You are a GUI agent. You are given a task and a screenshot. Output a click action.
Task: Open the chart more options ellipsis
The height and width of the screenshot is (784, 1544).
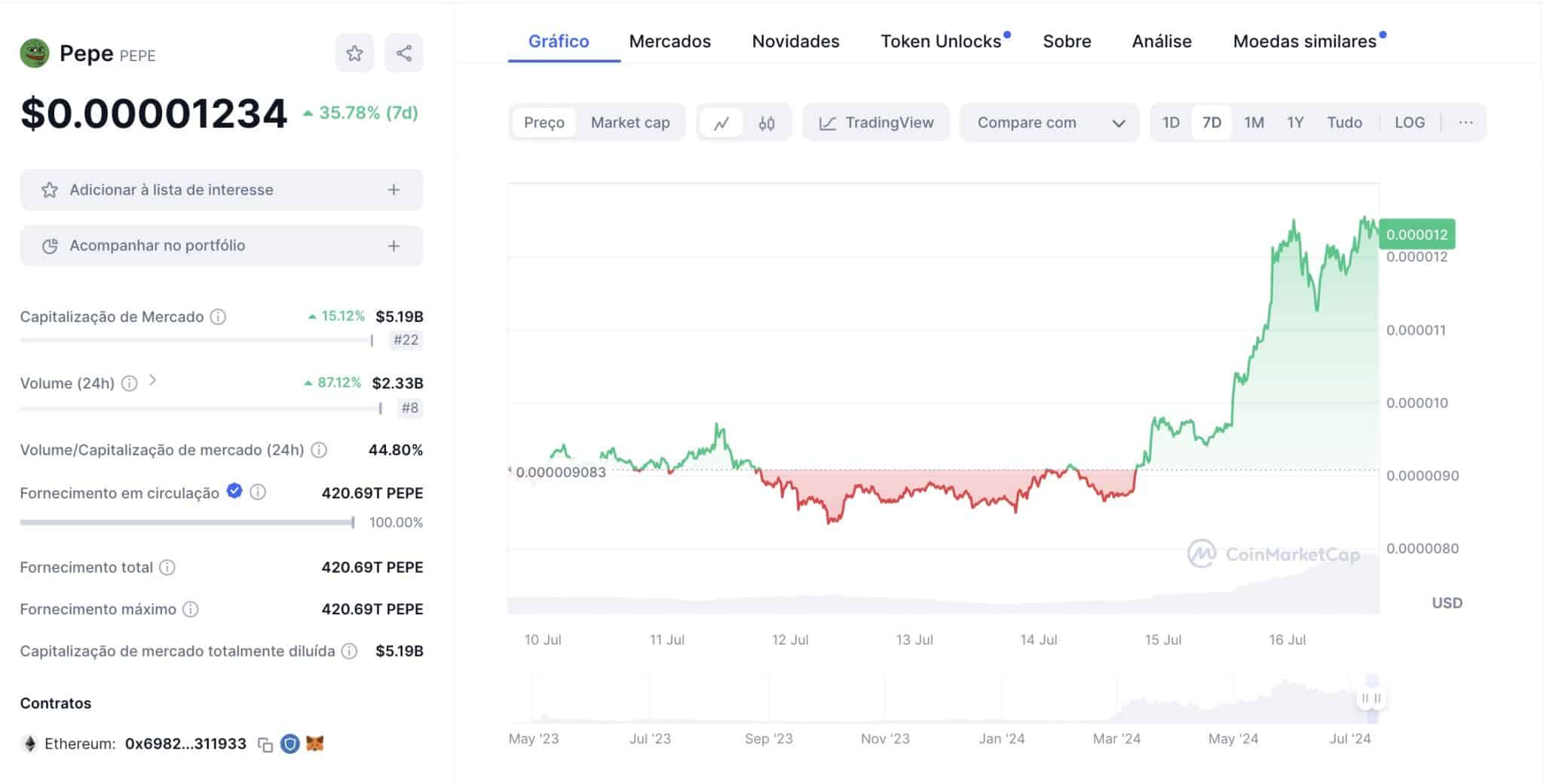(x=1466, y=122)
